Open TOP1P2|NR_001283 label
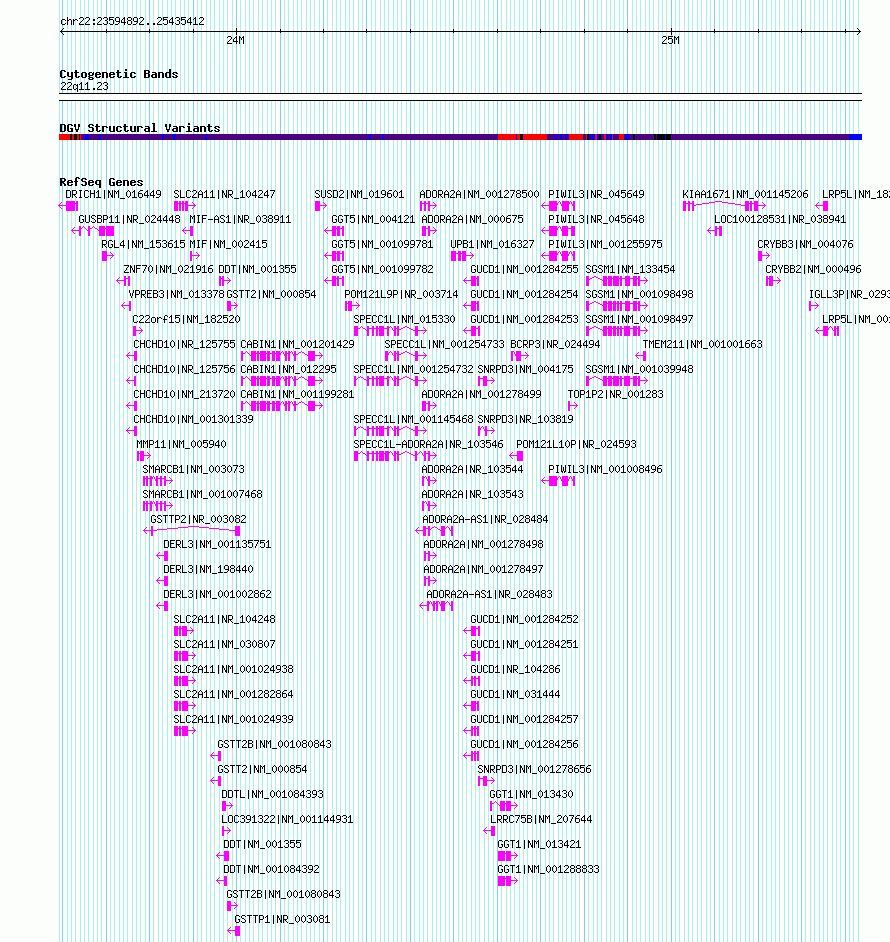 (x=615, y=395)
